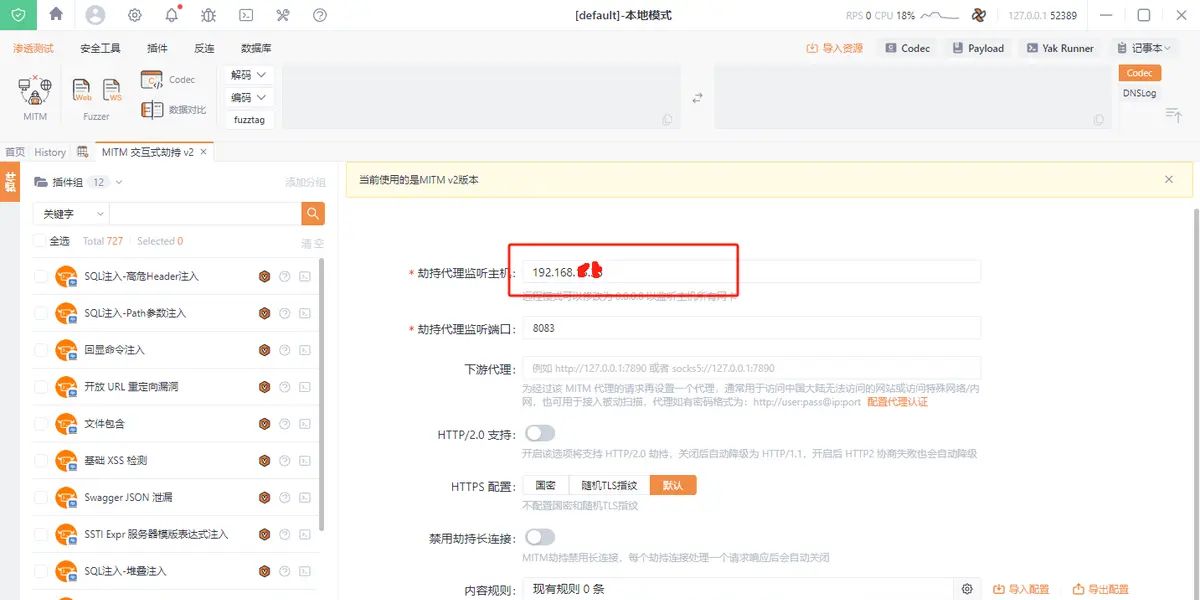Image resolution: width=1200 pixels, height=600 pixels.
Task: Switch to the History tab
Action: coord(50,152)
